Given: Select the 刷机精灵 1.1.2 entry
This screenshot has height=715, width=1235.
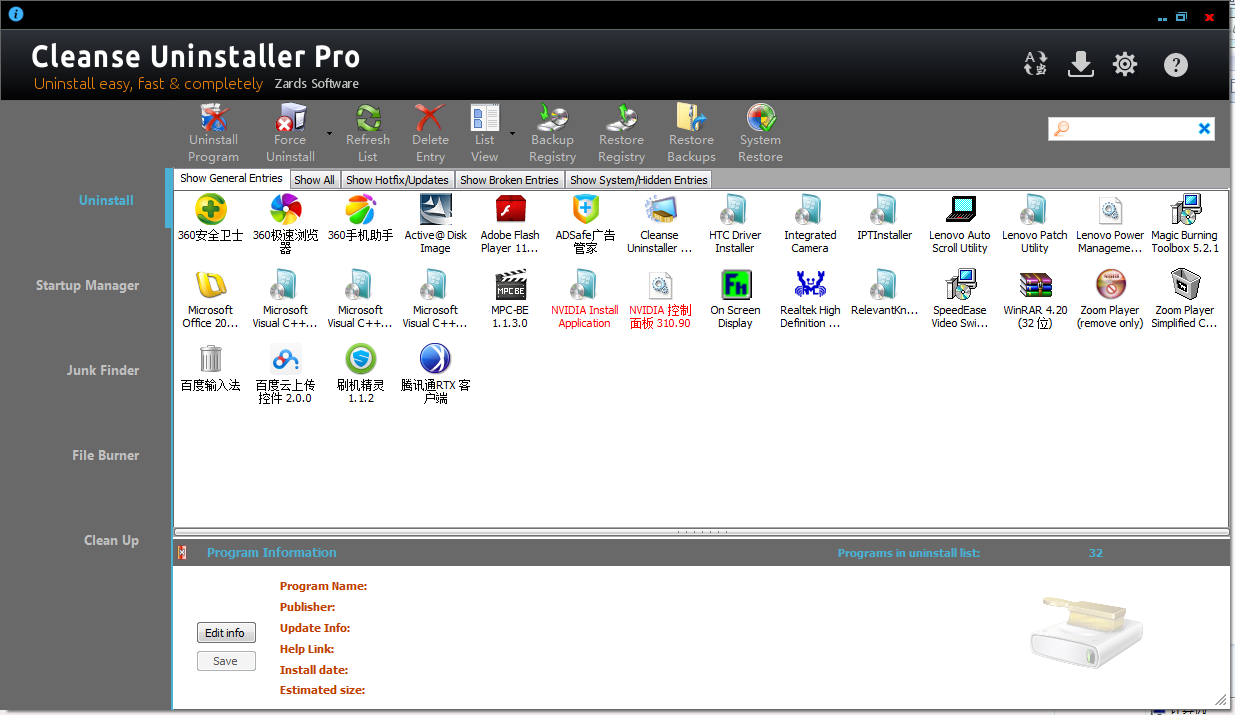Looking at the screenshot, I should [x=360, y=374].
